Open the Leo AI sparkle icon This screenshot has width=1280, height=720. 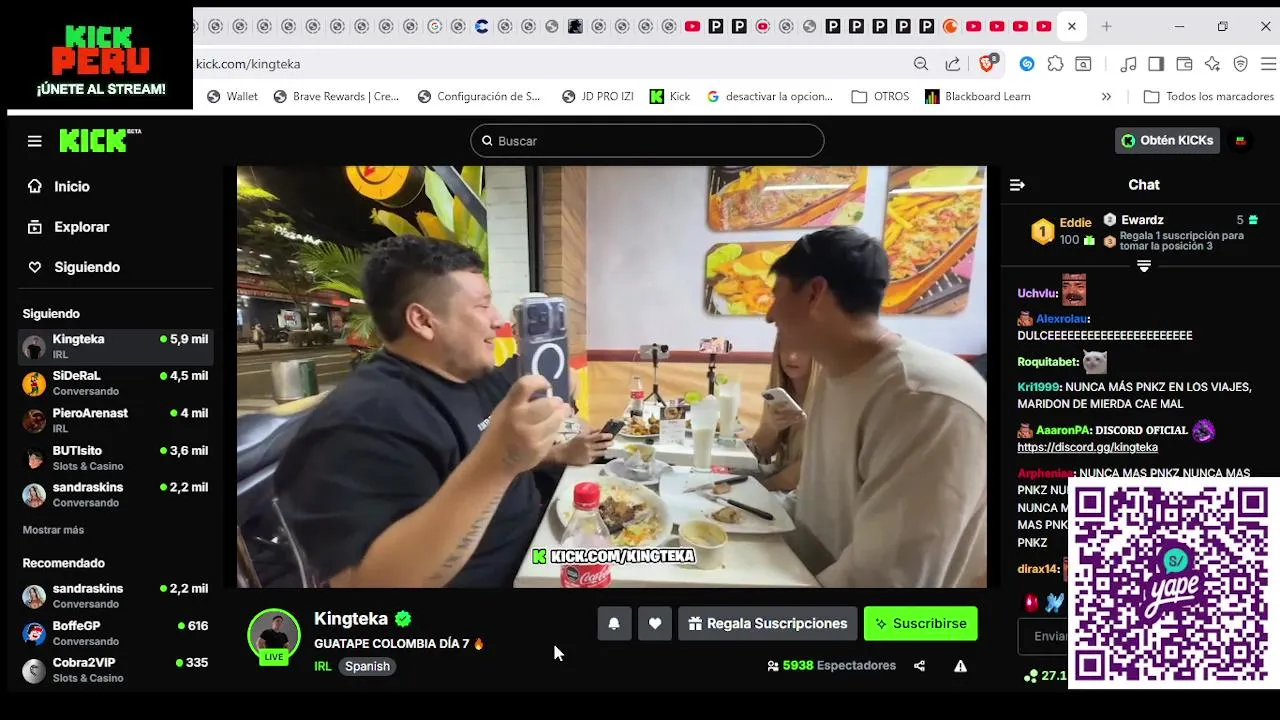(x=1212, y=64)
